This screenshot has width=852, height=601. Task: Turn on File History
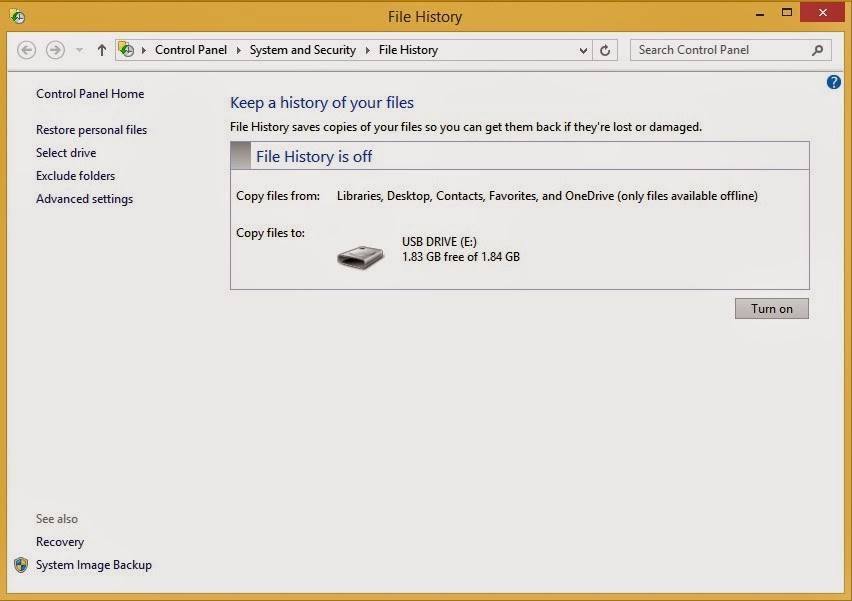click(x=771, y=308)
